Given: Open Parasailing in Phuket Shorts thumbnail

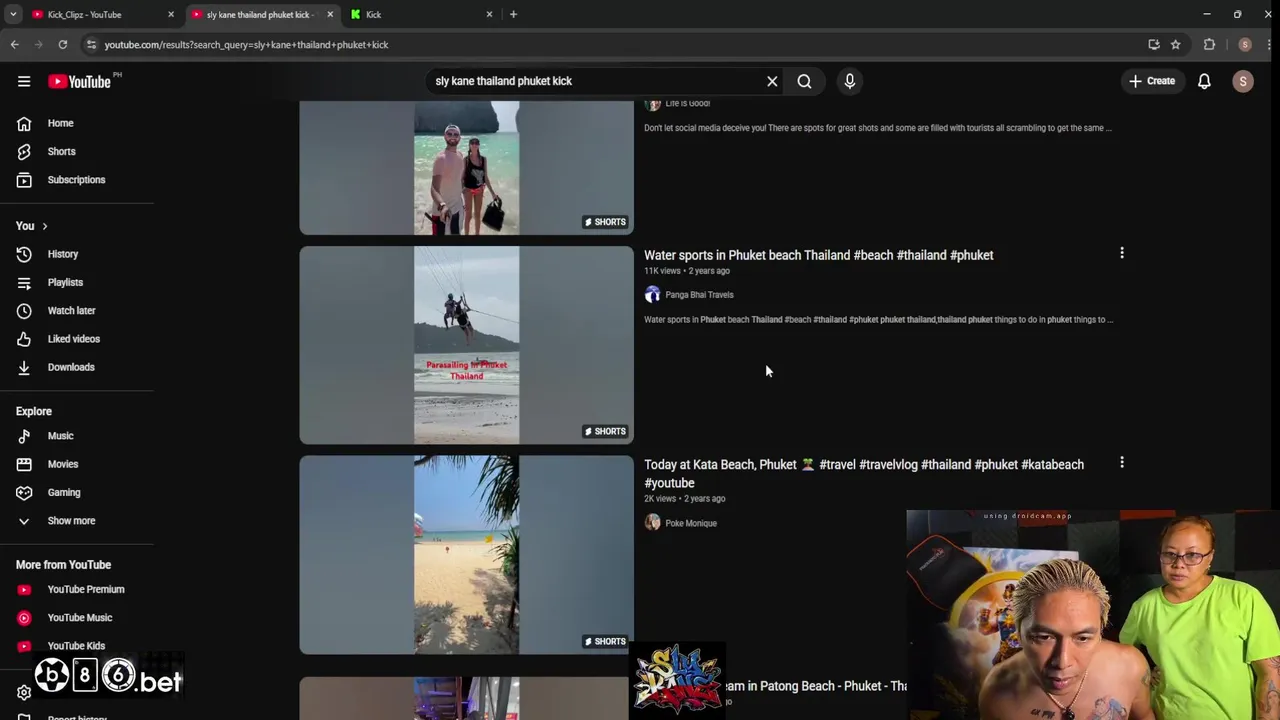Looking at the screenshot, I should pyautogui.click(x=466, y=345).
